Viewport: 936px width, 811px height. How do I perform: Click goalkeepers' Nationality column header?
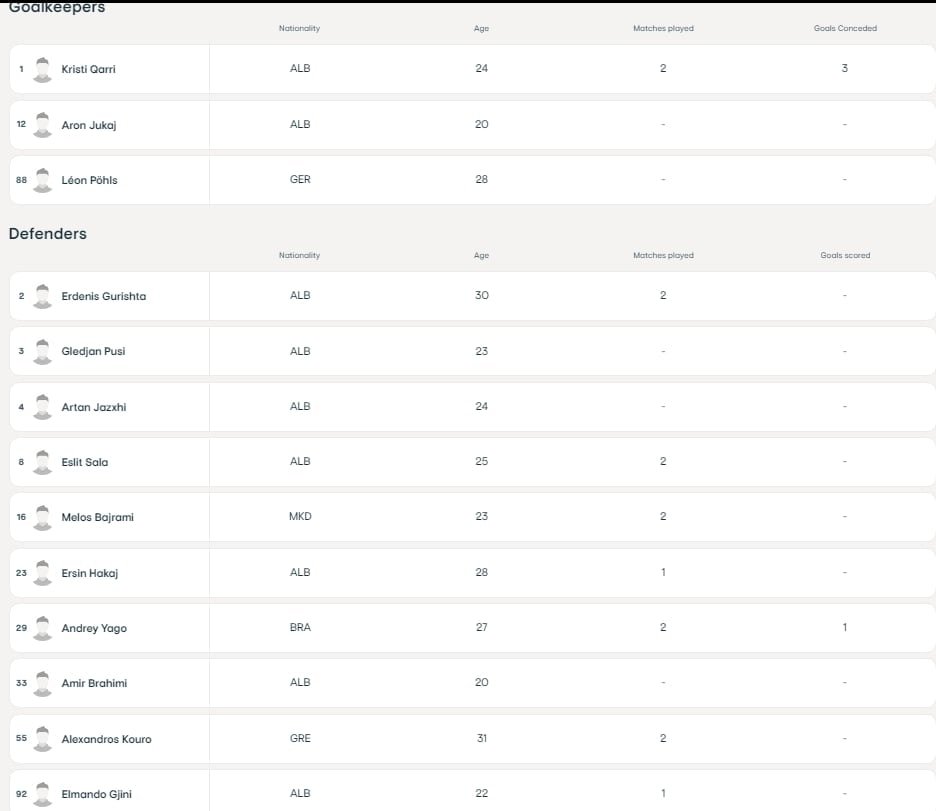(x=299, y=28)
